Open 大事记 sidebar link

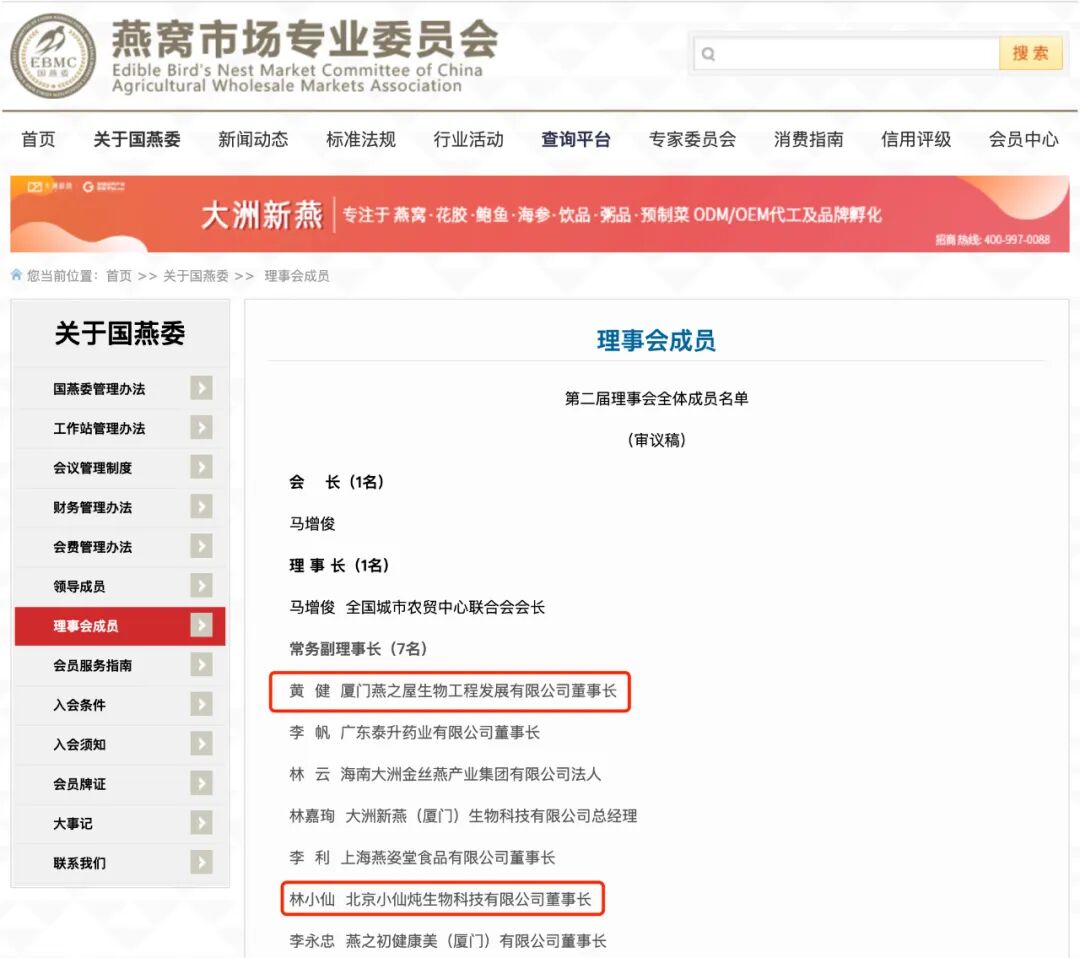[72, 823]
